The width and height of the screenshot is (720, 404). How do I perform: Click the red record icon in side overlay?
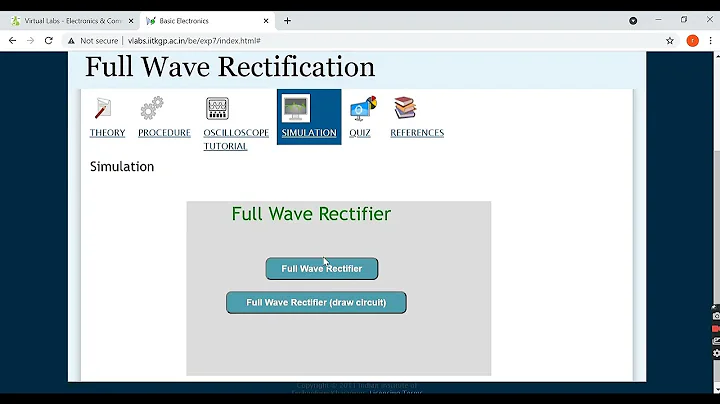(716, 329)
